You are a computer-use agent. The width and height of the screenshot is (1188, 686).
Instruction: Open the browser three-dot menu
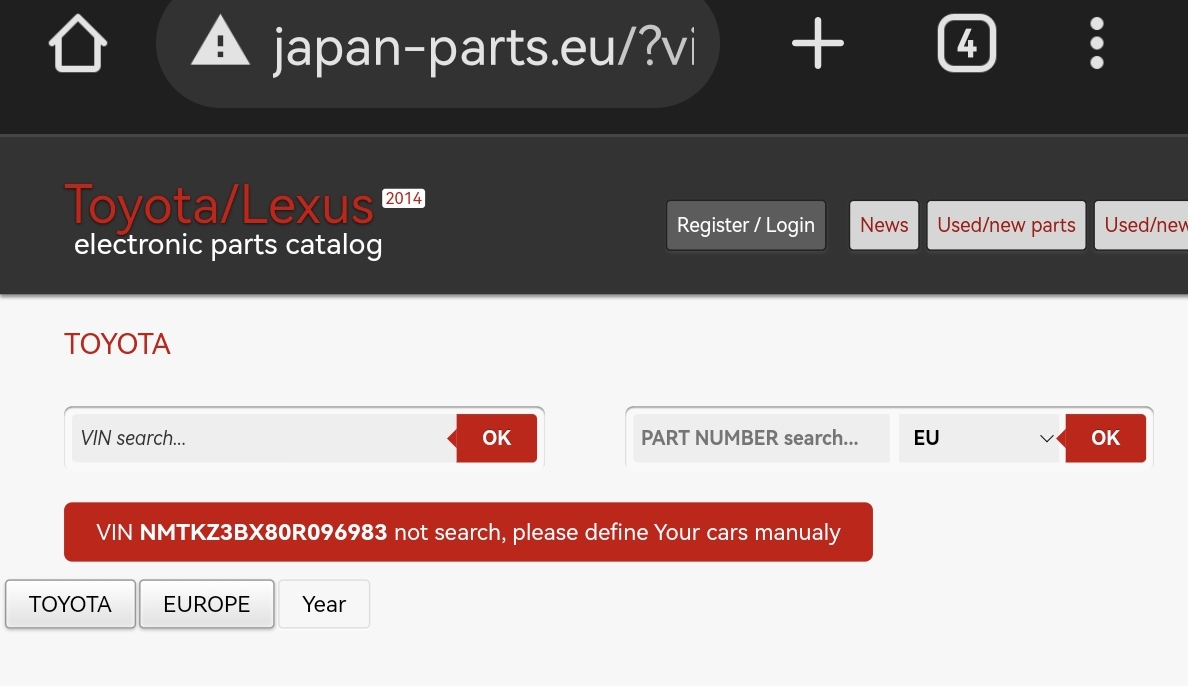[x=1097, y=45]
